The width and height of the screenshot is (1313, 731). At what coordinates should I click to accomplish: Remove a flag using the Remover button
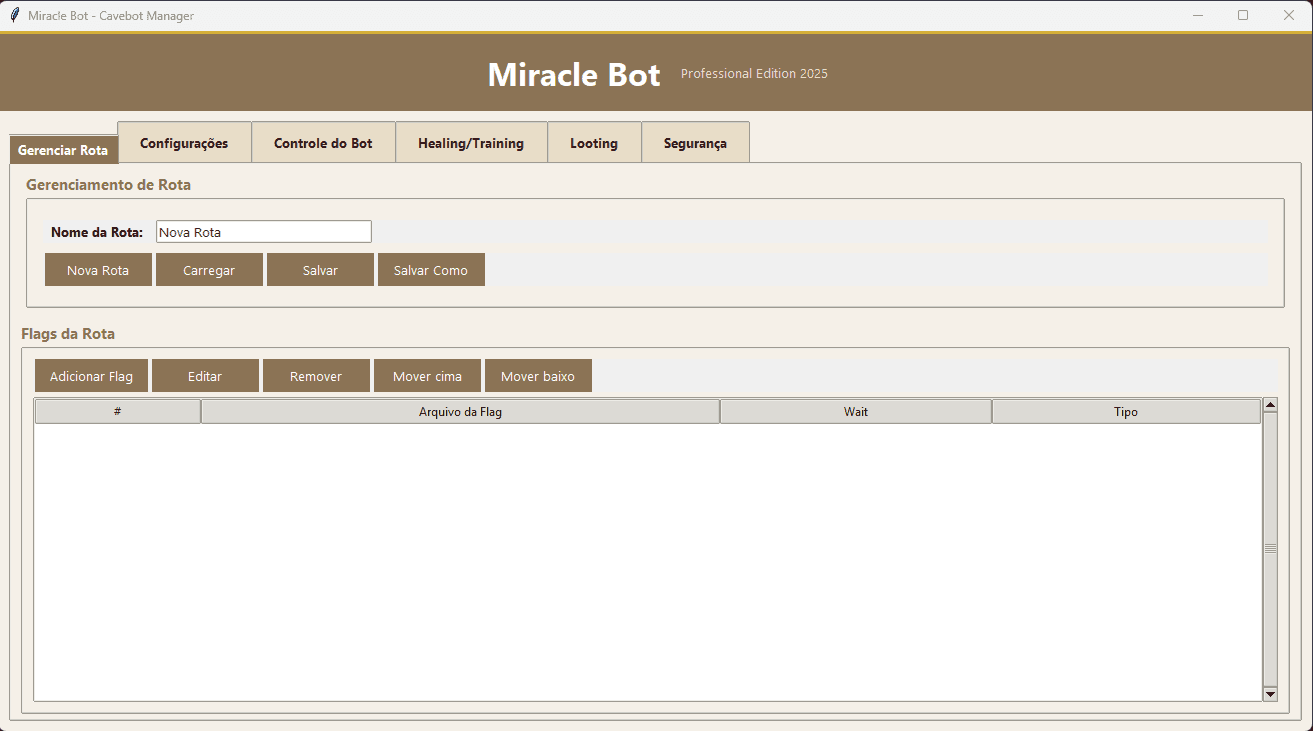tap(316, 375)
